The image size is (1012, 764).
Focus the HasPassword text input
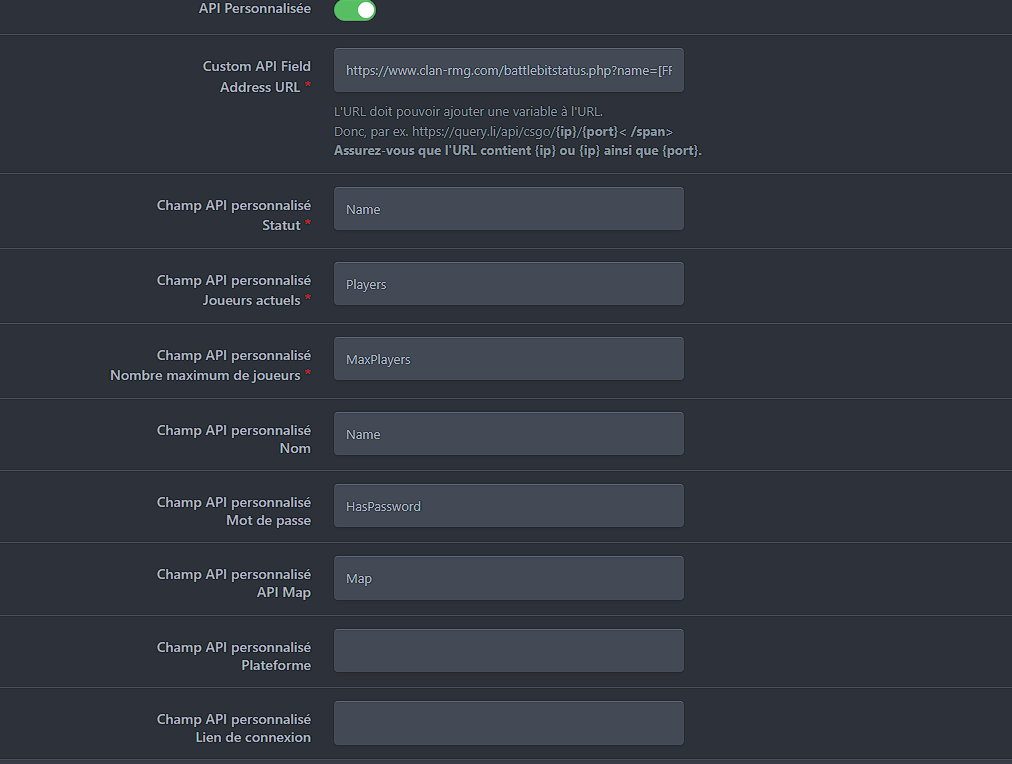508,506
